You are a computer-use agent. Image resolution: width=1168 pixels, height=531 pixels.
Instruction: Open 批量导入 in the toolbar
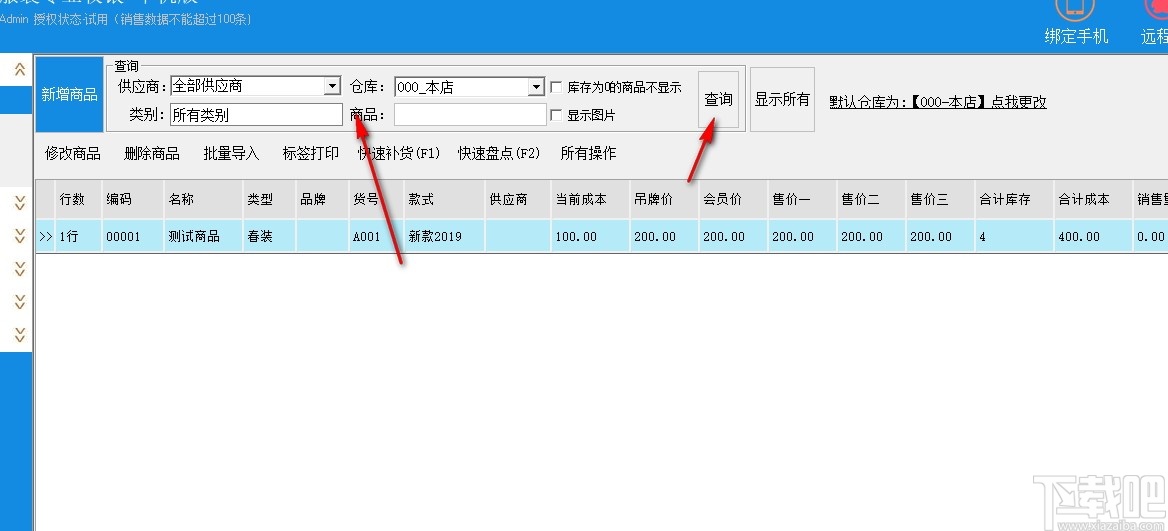232,153
